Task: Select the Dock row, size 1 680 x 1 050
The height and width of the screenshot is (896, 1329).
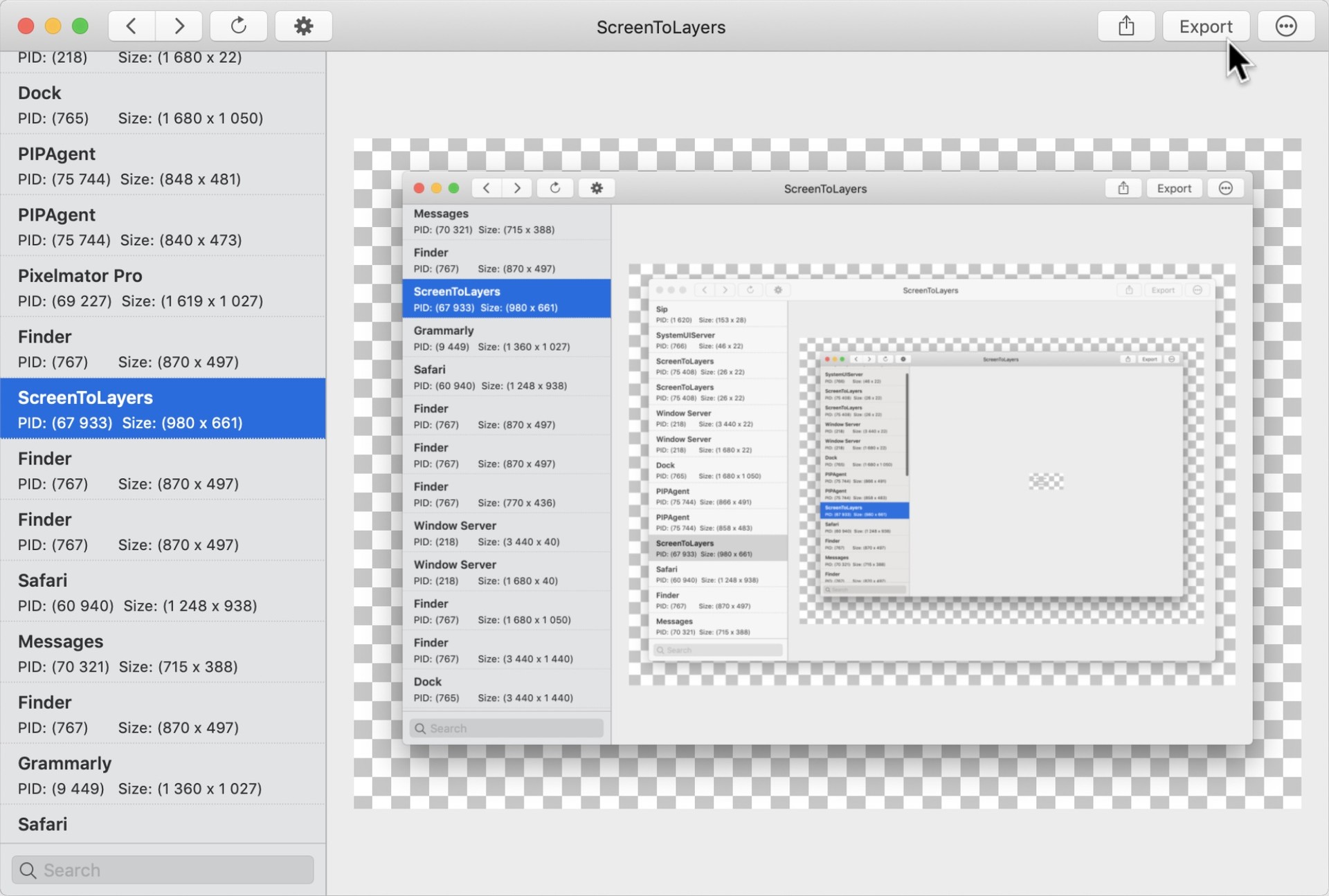Action: 163,104
